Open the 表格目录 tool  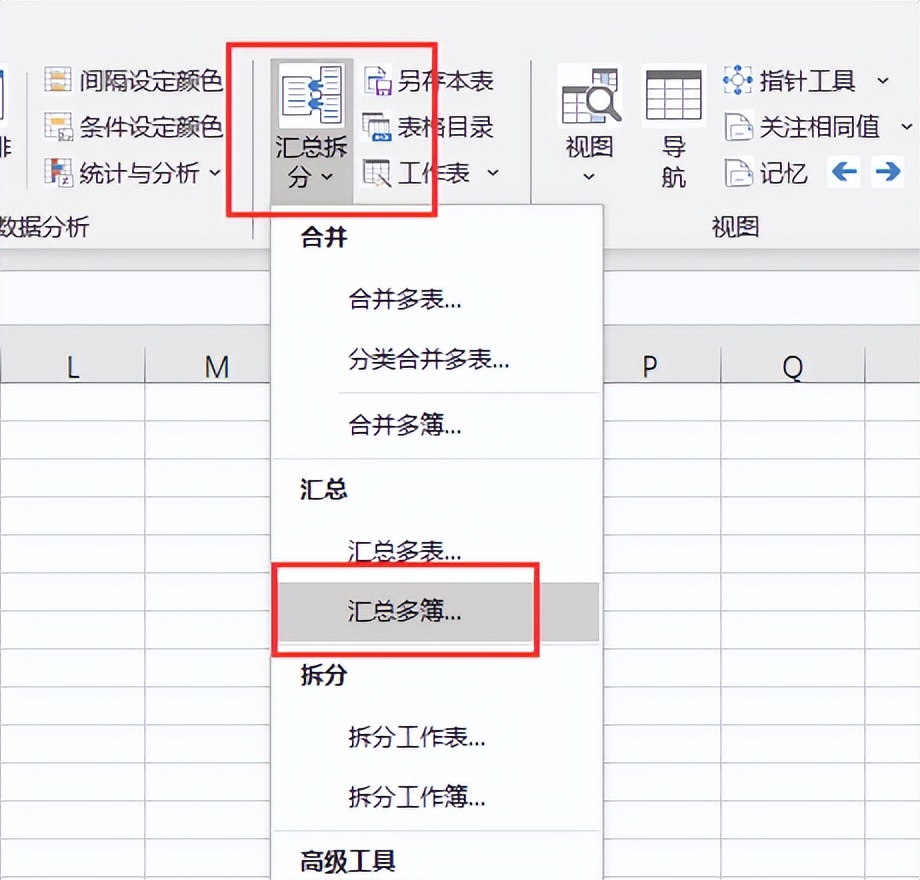377,127
